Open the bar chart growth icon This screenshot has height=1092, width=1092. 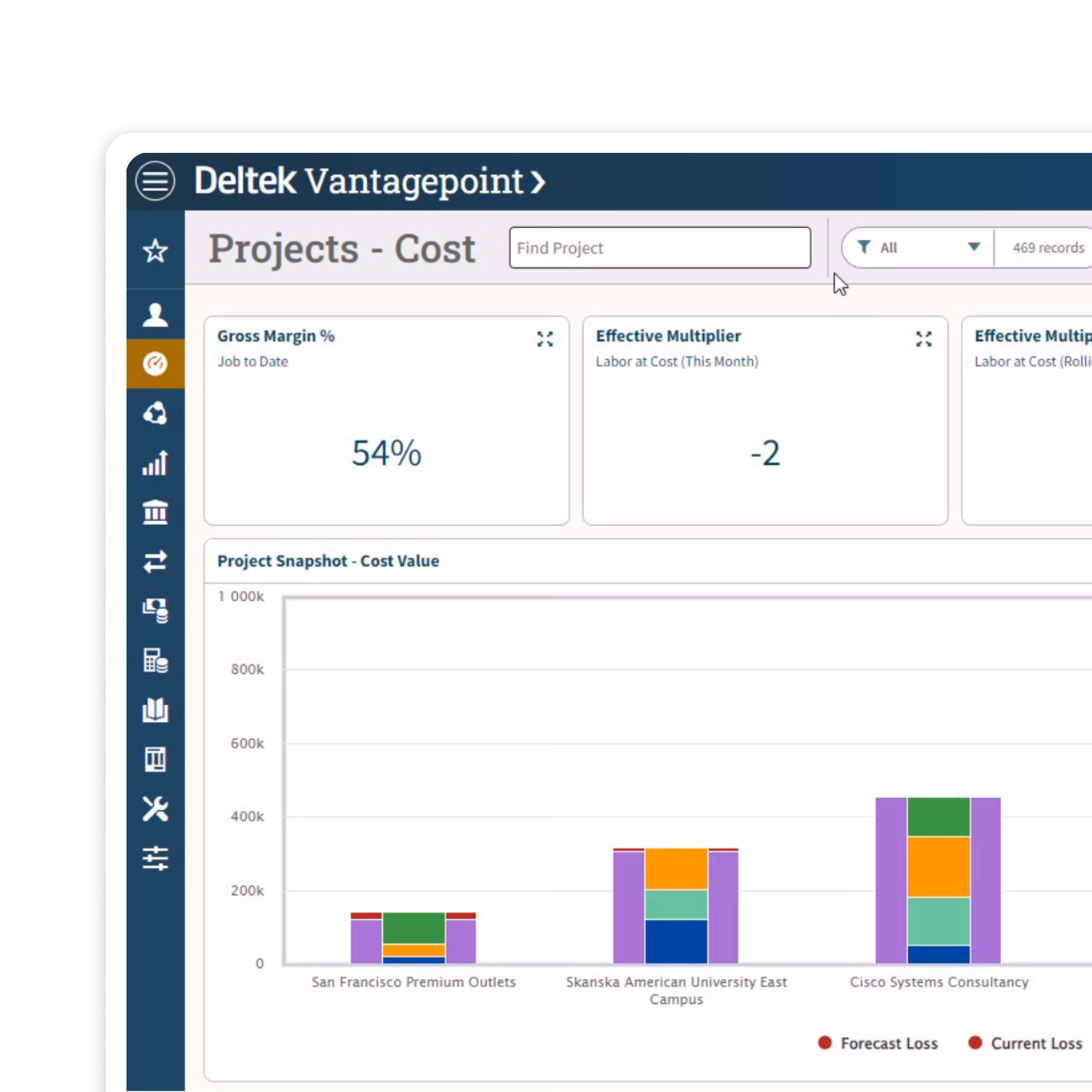pos(155,463)
